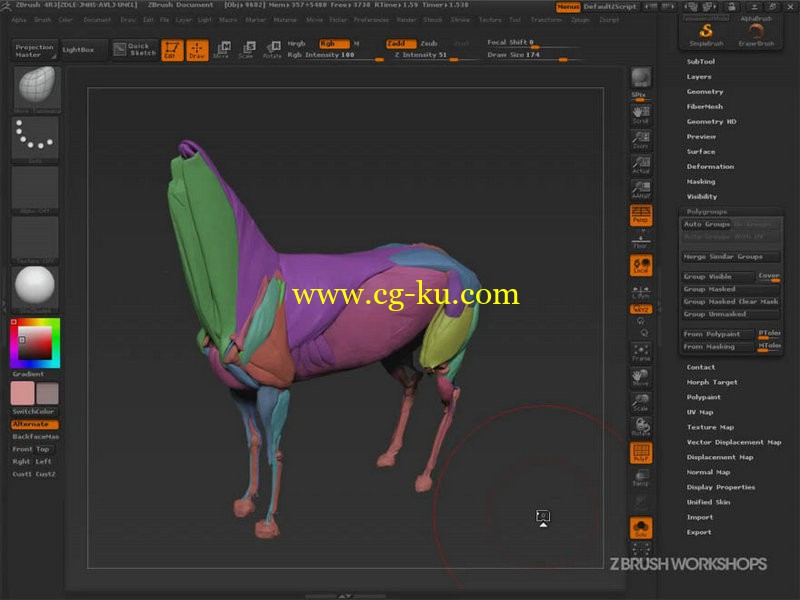The image size is (800, 600).
Task: Pick a color in the color picker square
Action: pos(35,343)
